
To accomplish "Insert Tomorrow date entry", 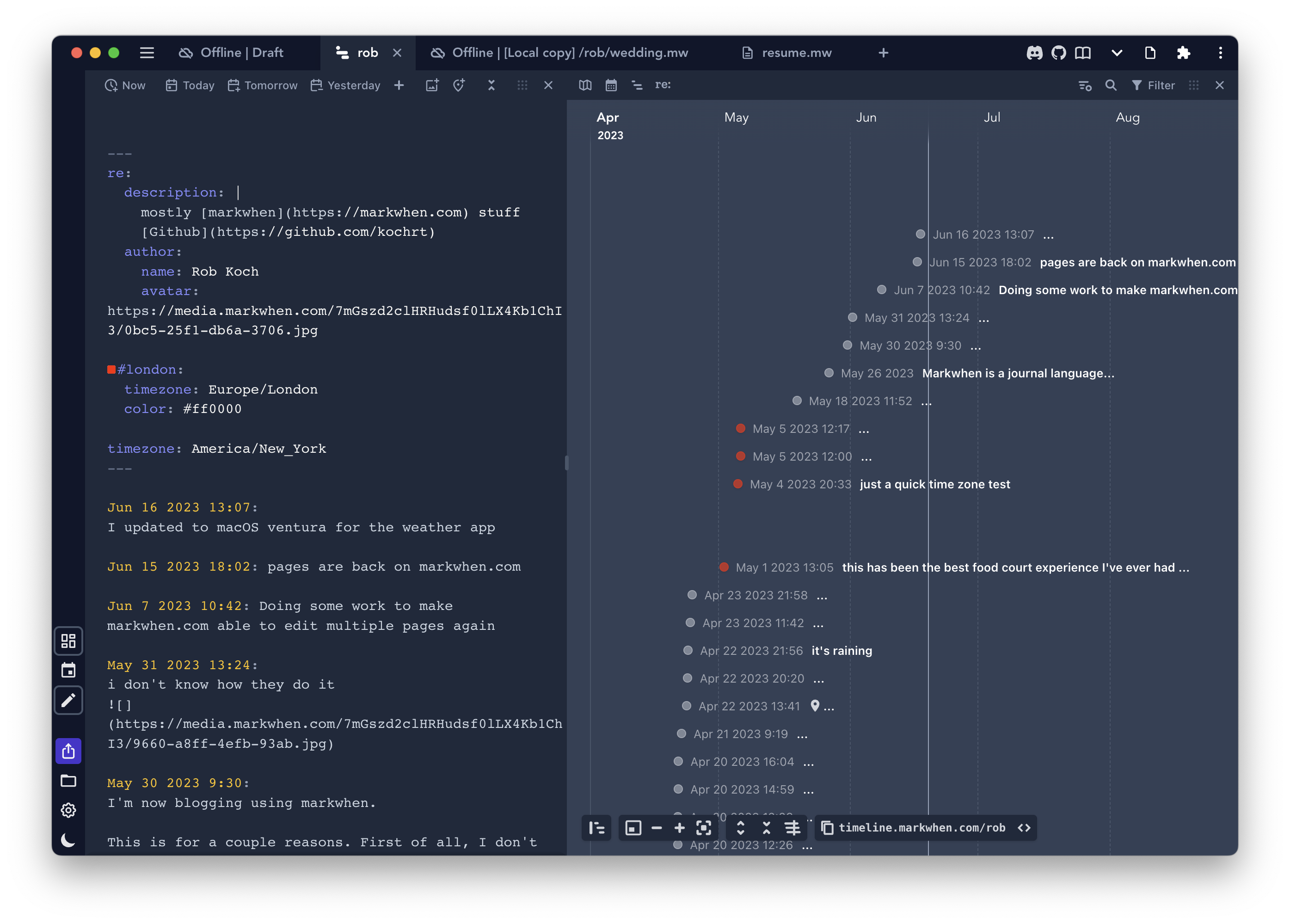I will pos(262,86).
